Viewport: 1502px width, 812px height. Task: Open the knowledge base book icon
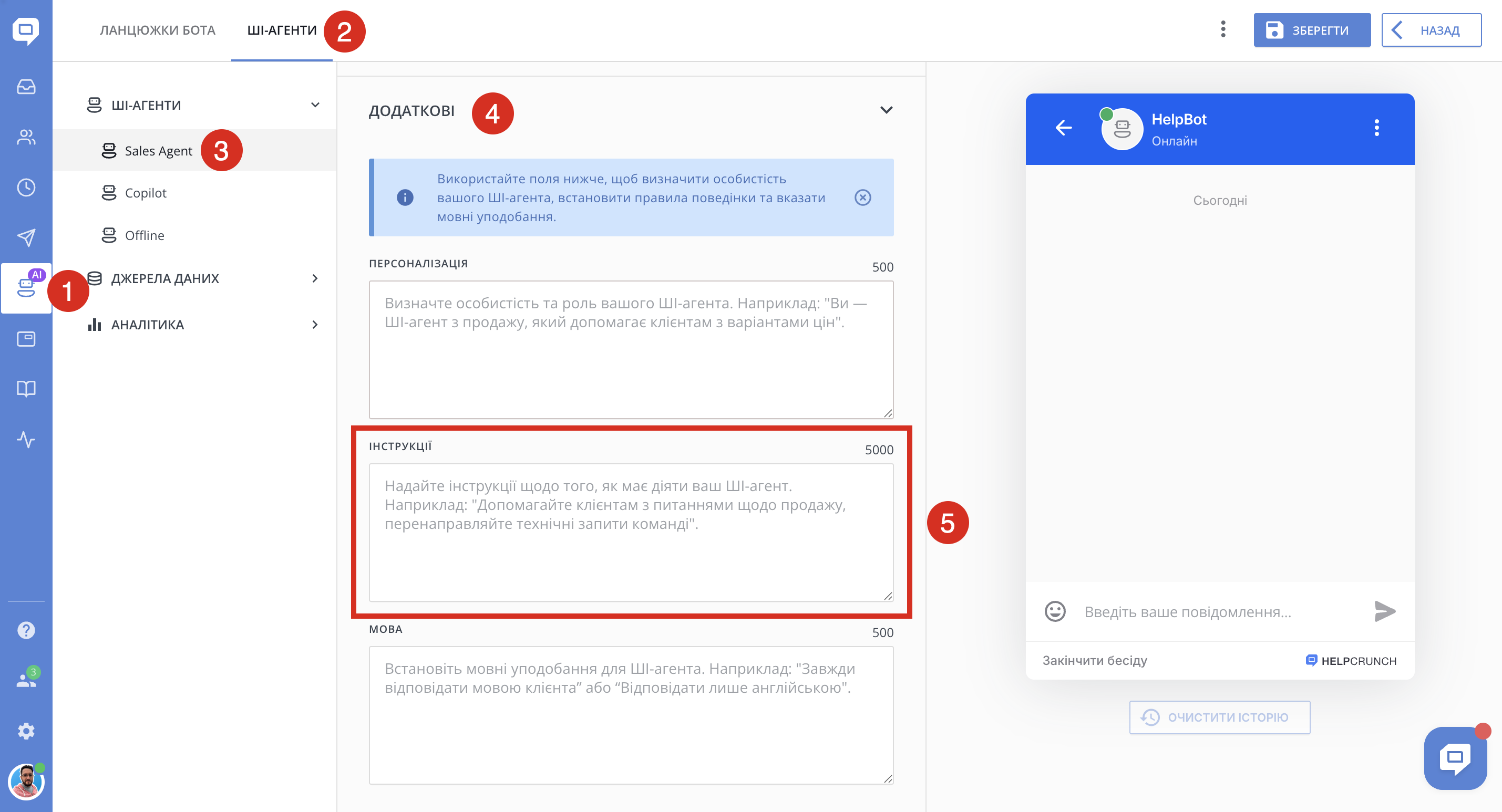(x=26, y=388)
